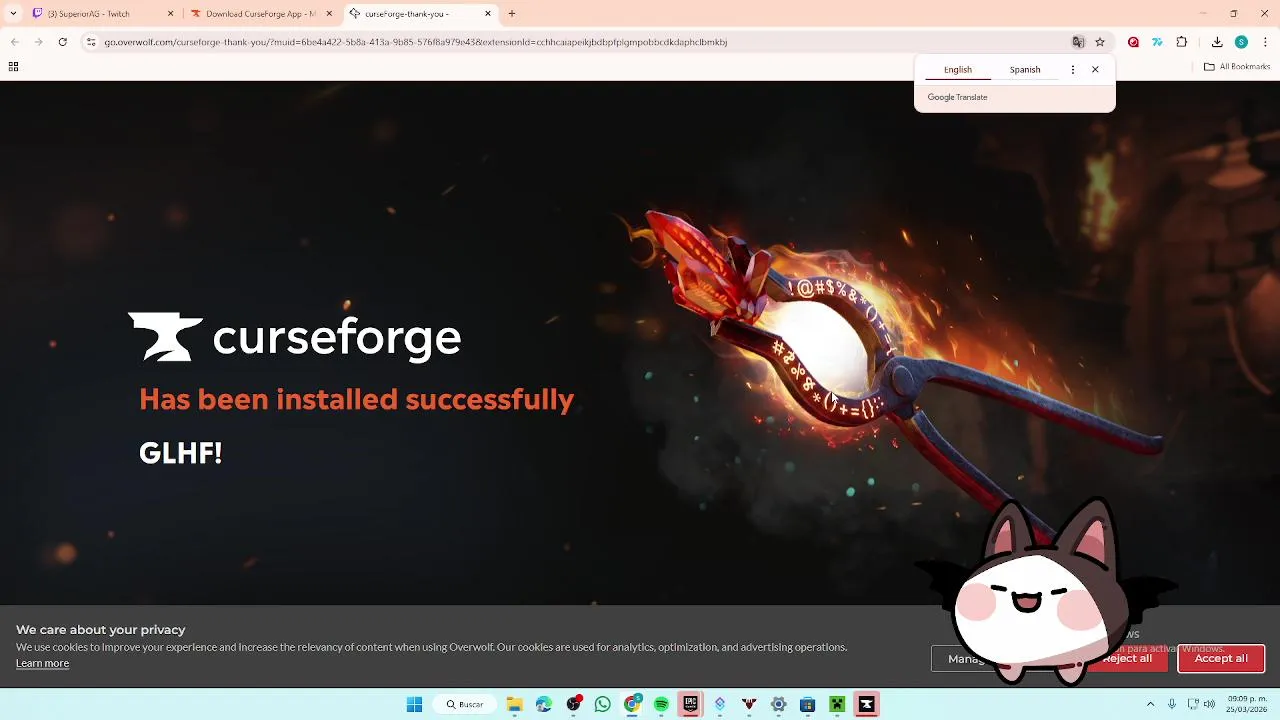Open the volume control in system tray
Image resolution: width=1280 pixels, height=720 pixels.
[x=1210, y=705]
